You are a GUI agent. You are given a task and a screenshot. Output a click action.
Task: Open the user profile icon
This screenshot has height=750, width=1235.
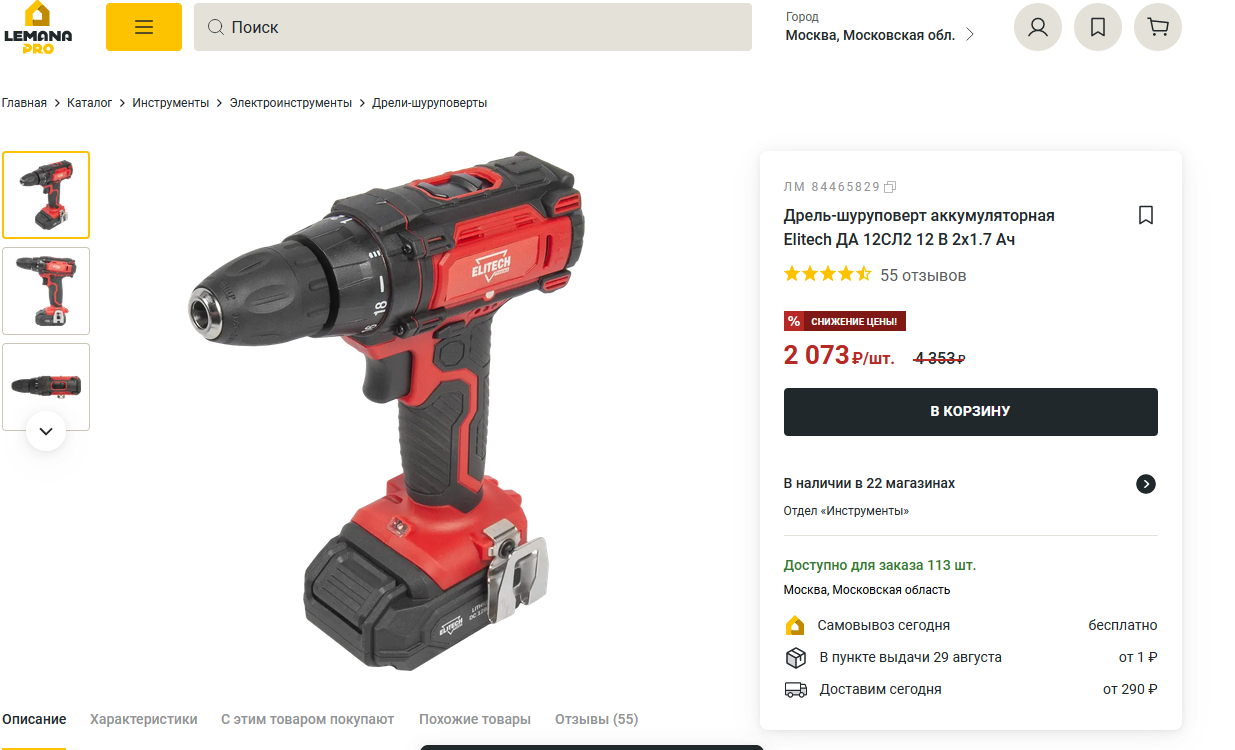pos(1038,27)
